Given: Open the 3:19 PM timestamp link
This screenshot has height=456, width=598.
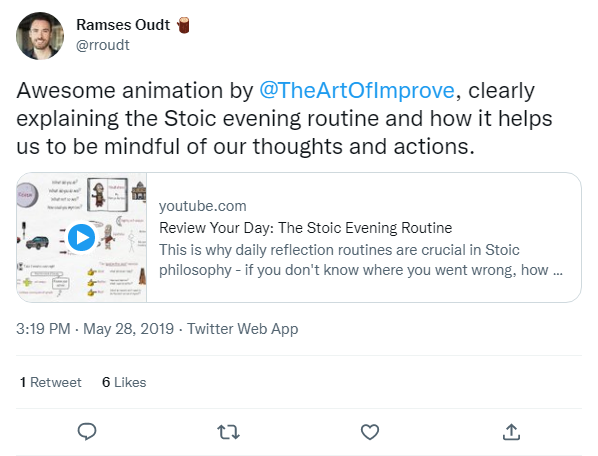Looking at the screenshot, I should pos(43,329).
